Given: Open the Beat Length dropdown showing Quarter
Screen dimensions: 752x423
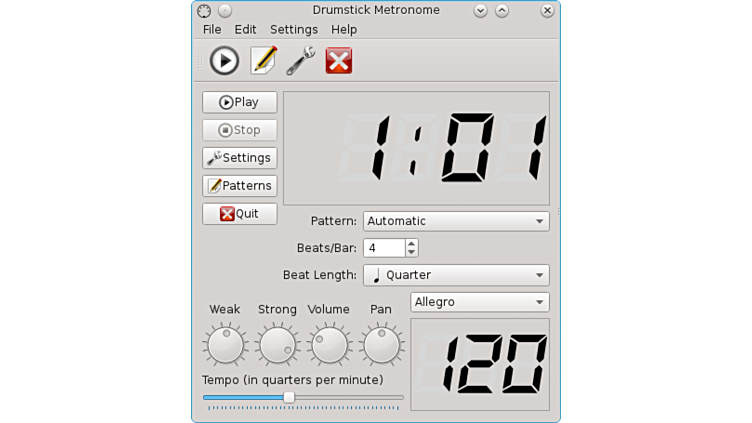Looking at the screenshot, I should point(455,275).
